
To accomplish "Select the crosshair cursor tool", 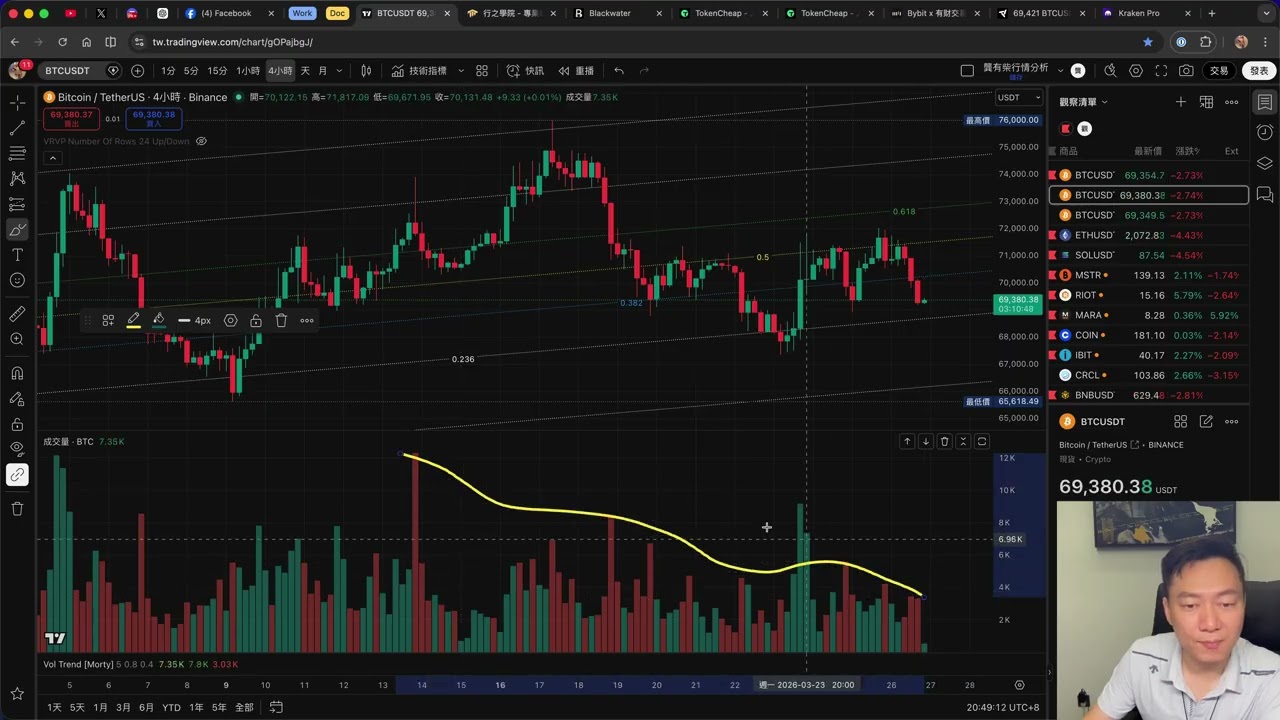I will coord(17,102).
